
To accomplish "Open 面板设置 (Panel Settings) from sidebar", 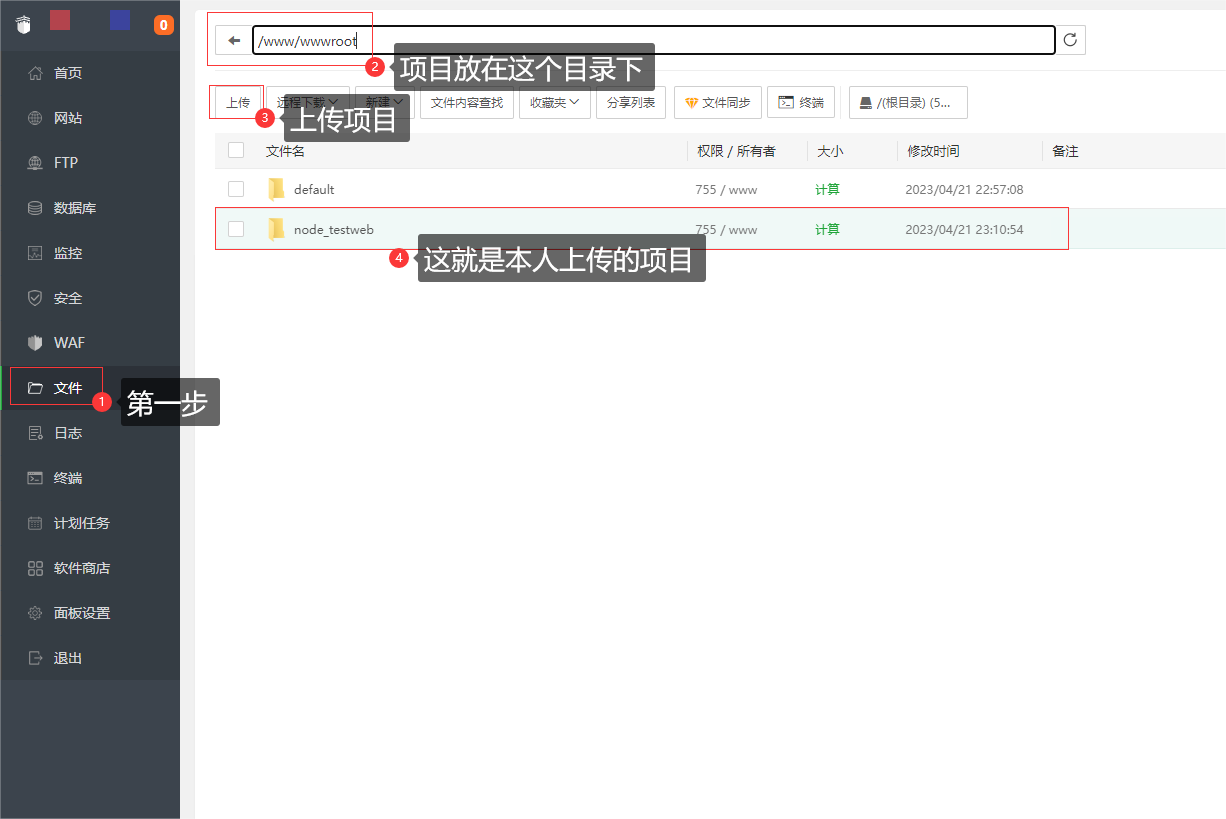I will [82, 612].
